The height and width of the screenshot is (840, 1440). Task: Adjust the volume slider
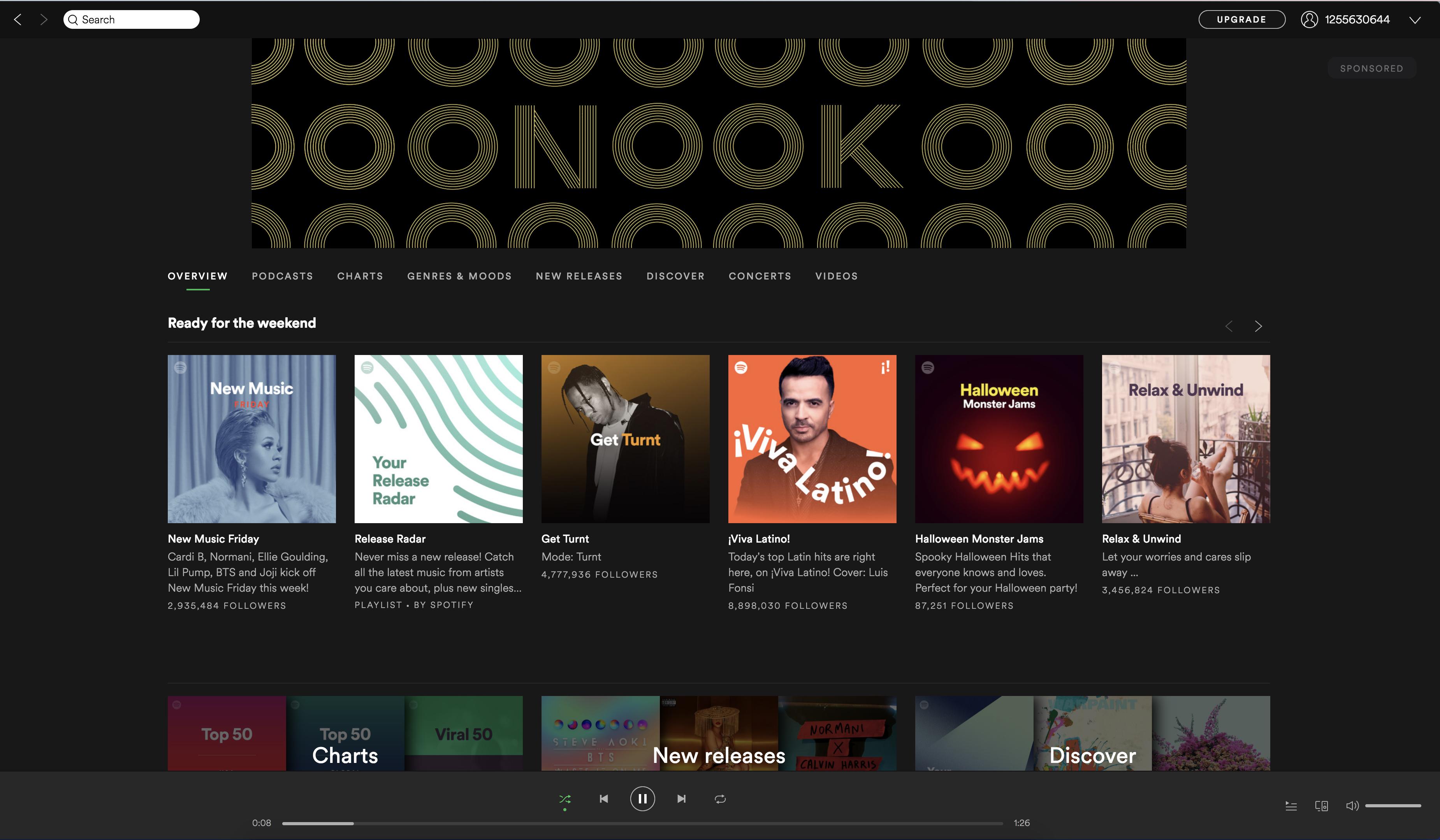coord(1393,806)
